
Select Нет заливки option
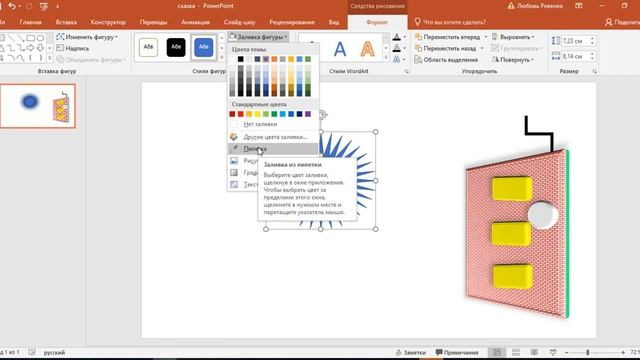(x=273, y=124)
